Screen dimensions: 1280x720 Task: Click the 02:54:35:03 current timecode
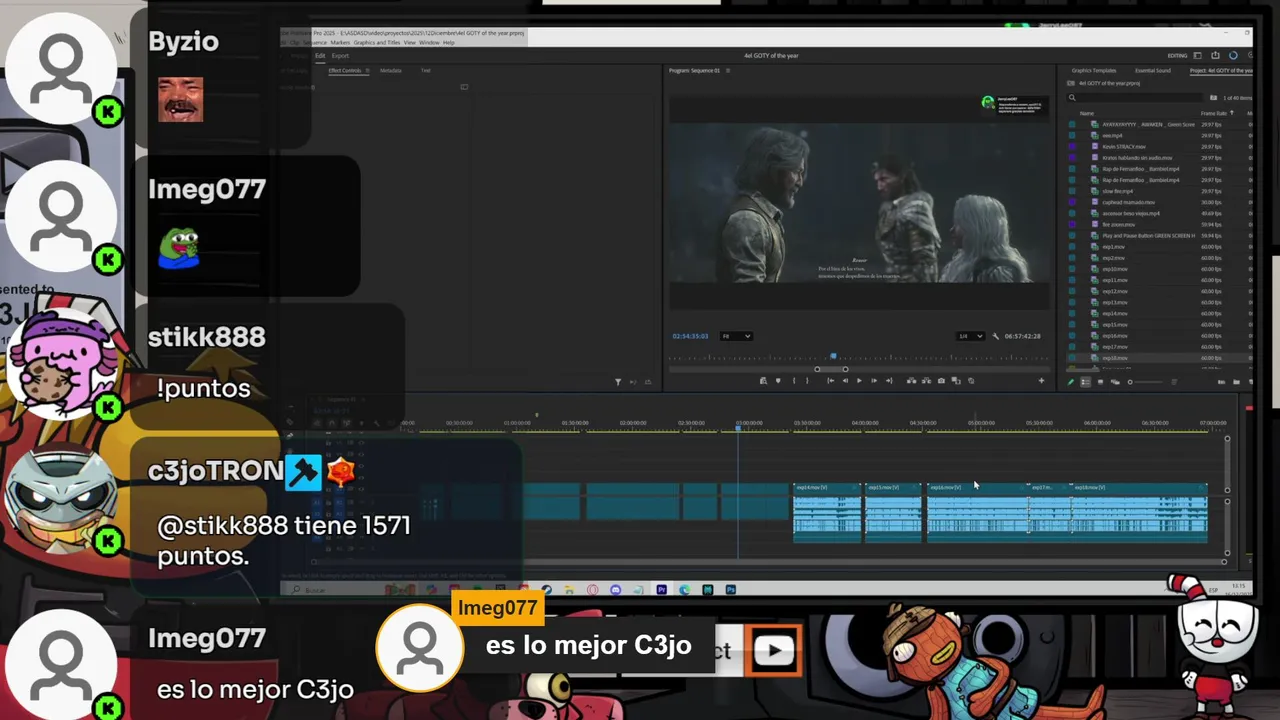[x=690, y=336]
